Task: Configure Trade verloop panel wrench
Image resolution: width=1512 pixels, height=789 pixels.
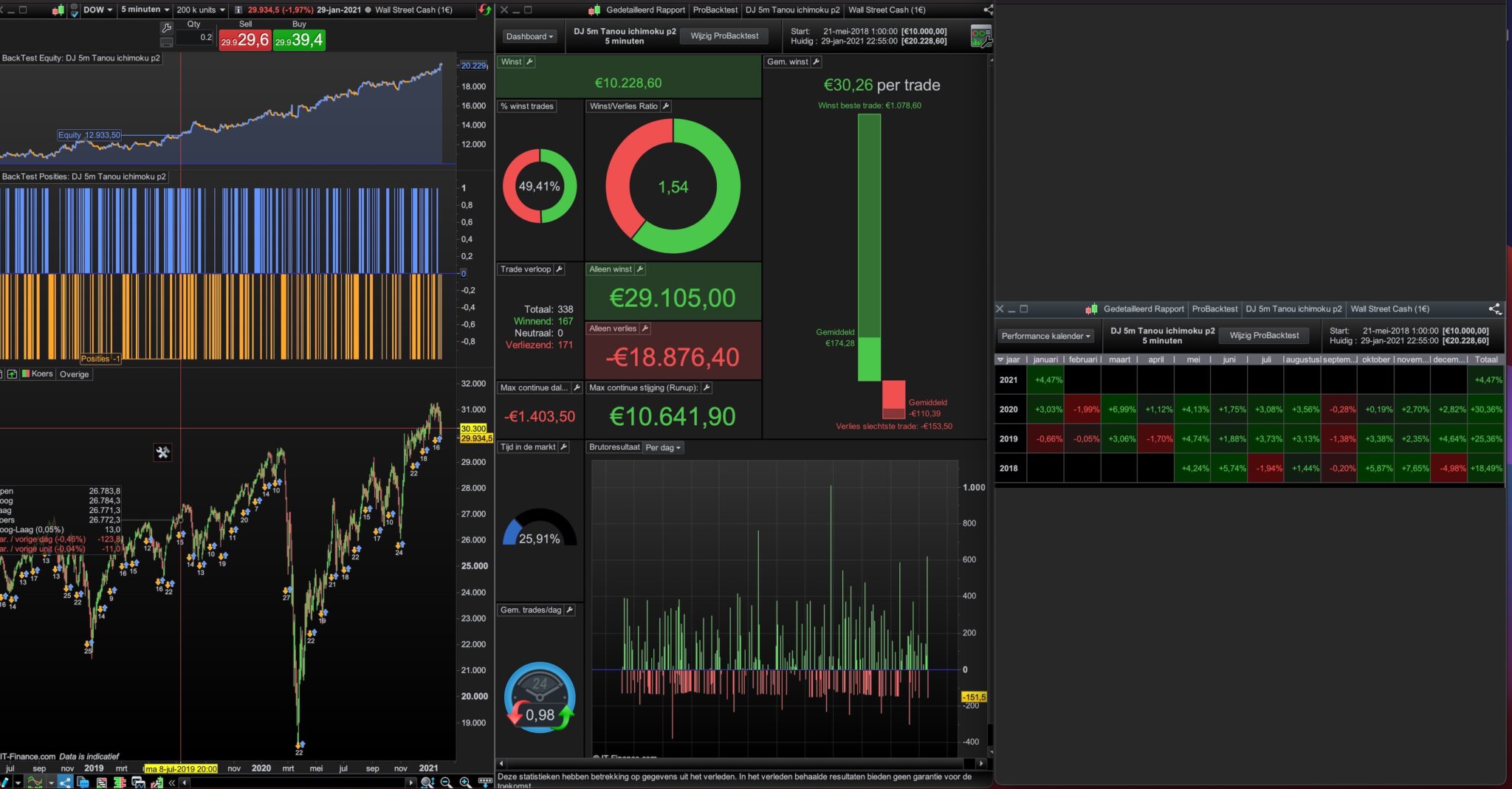Action: tap(559, 269)
